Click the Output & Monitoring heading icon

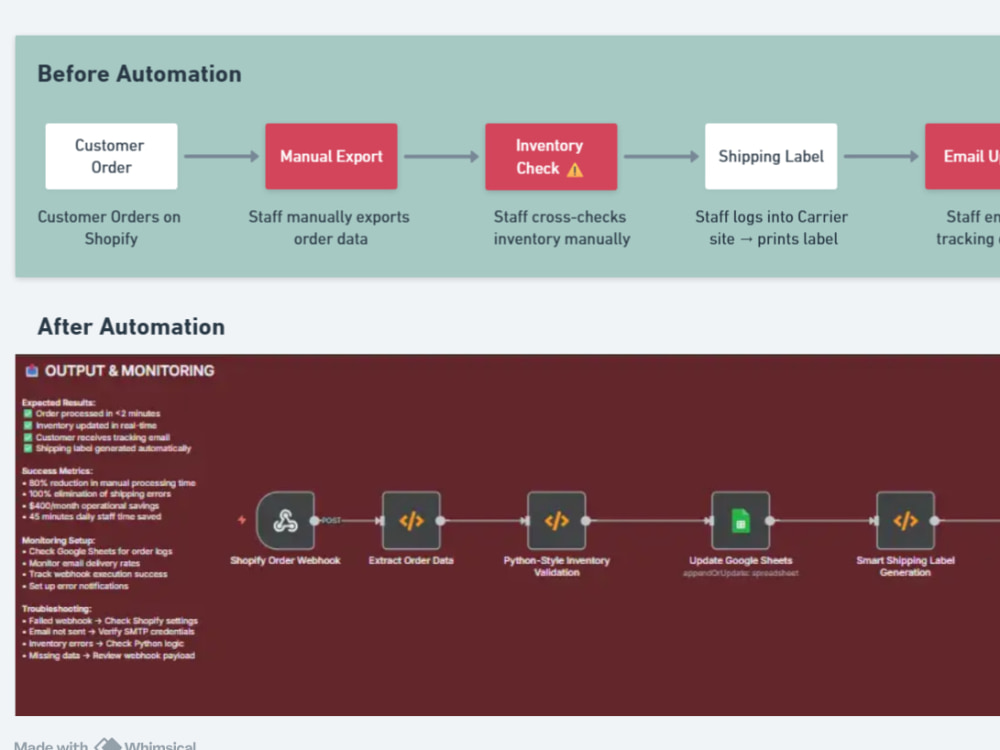pos(32,371)
